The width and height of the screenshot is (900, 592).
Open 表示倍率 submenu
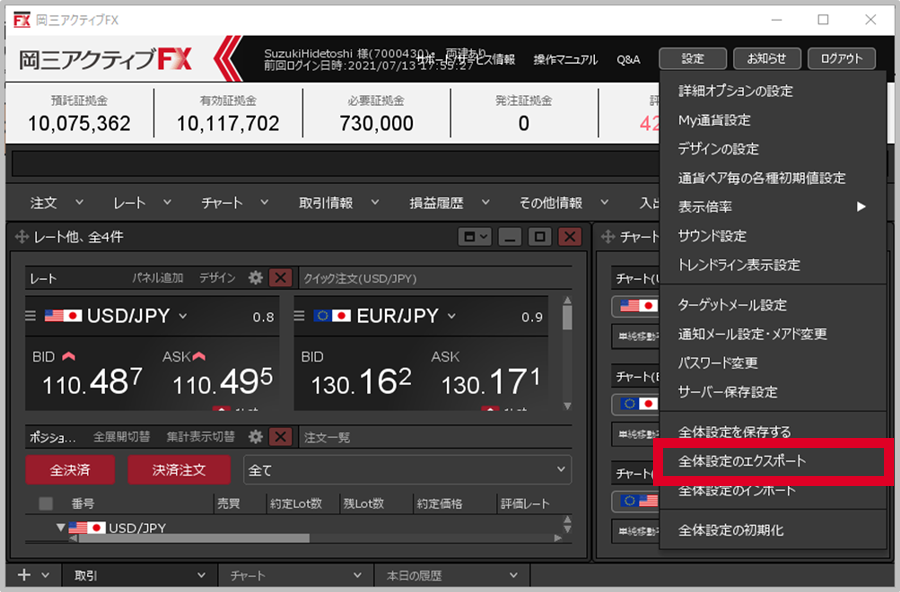(x=773, y=207)
